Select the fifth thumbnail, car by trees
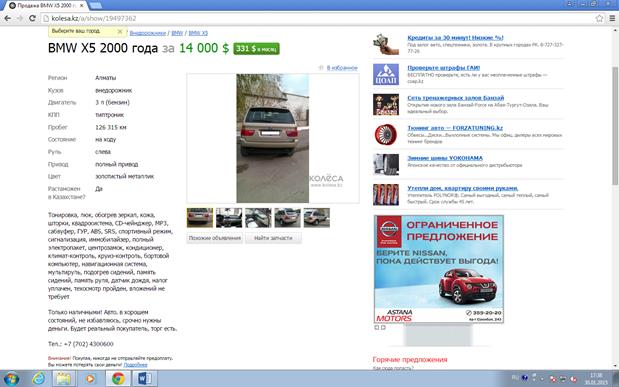The width and height of the screenshot is (619, 387). click(317, 218)
